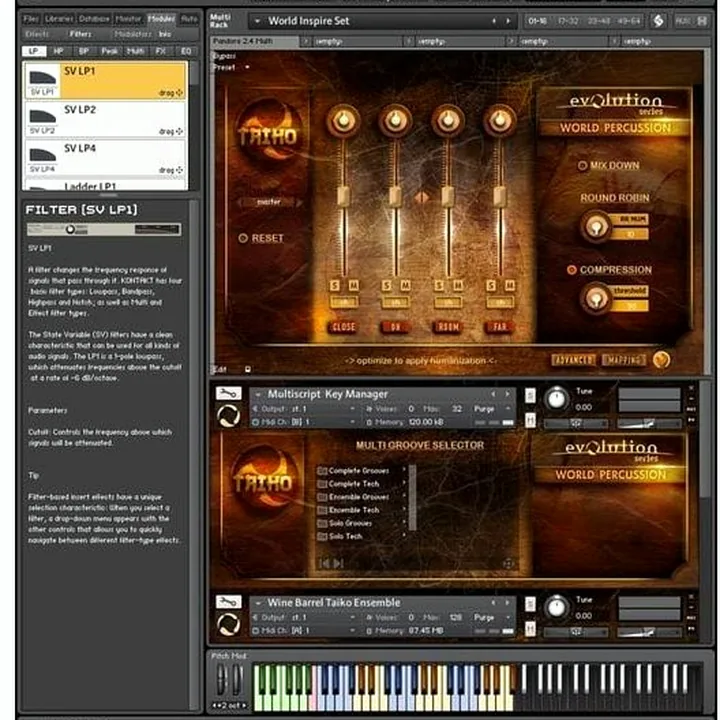720x720 pixels.
Task: Go to the next multi with the right arrow beside World Inspire Set
Action: tap(508, 21)
